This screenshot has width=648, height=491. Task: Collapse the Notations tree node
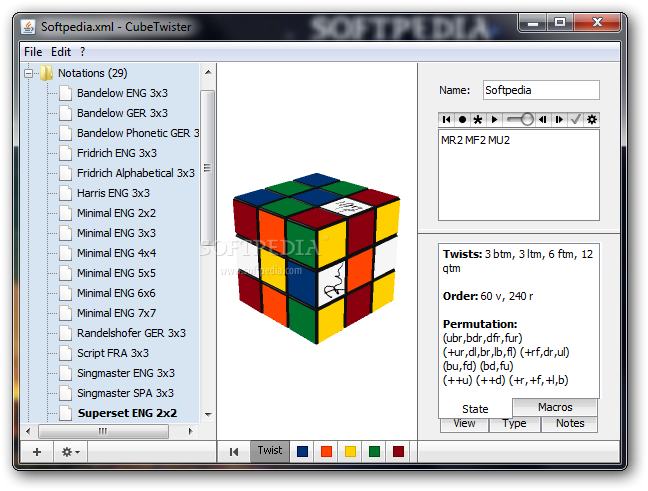29,74
